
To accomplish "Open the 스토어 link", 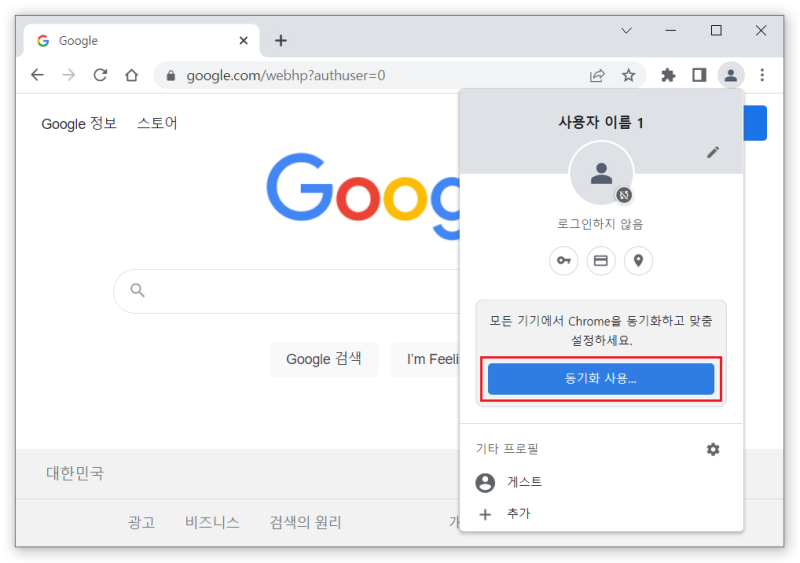I will (157, 124).
